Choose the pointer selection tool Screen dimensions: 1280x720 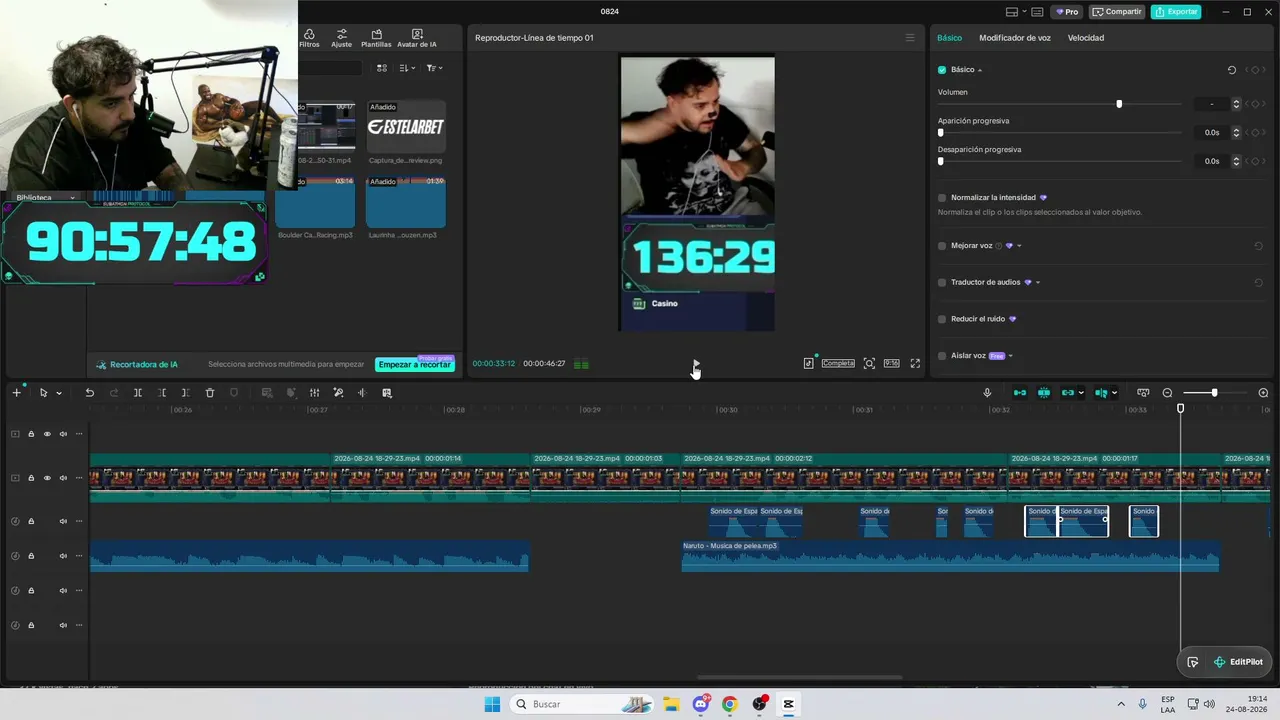(43, 393)
